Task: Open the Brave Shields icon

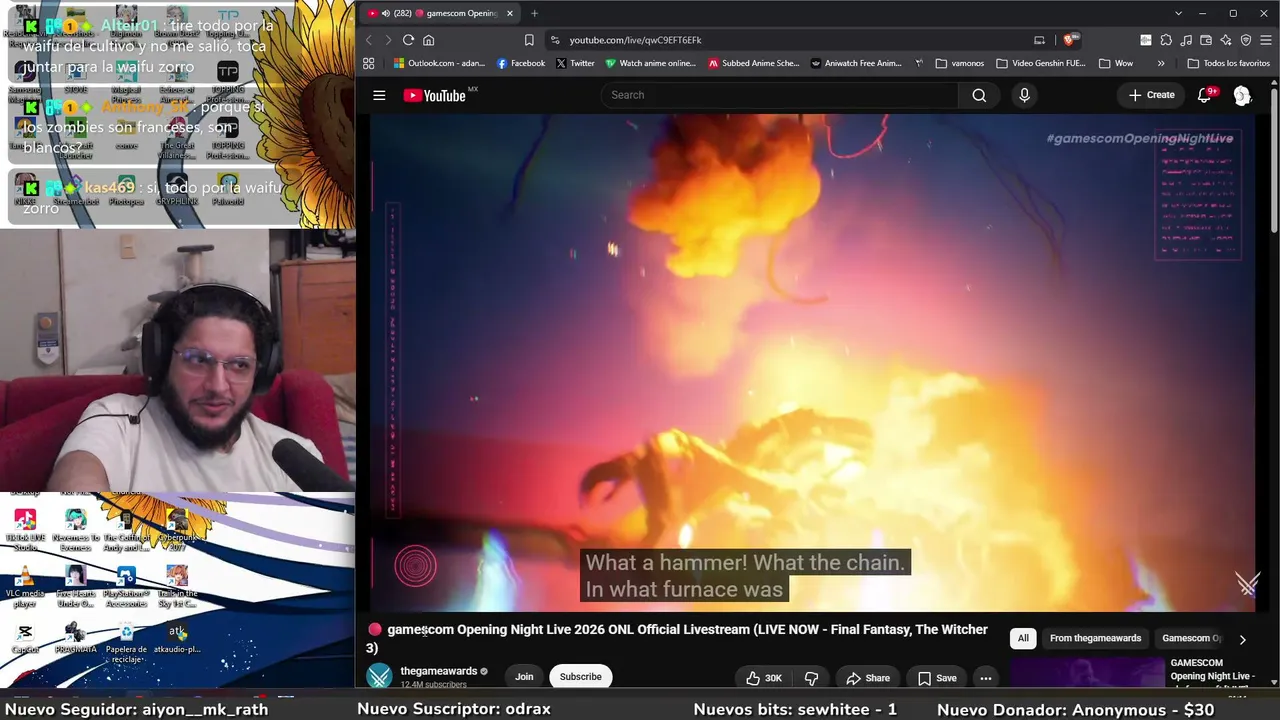Action: 1069,40
